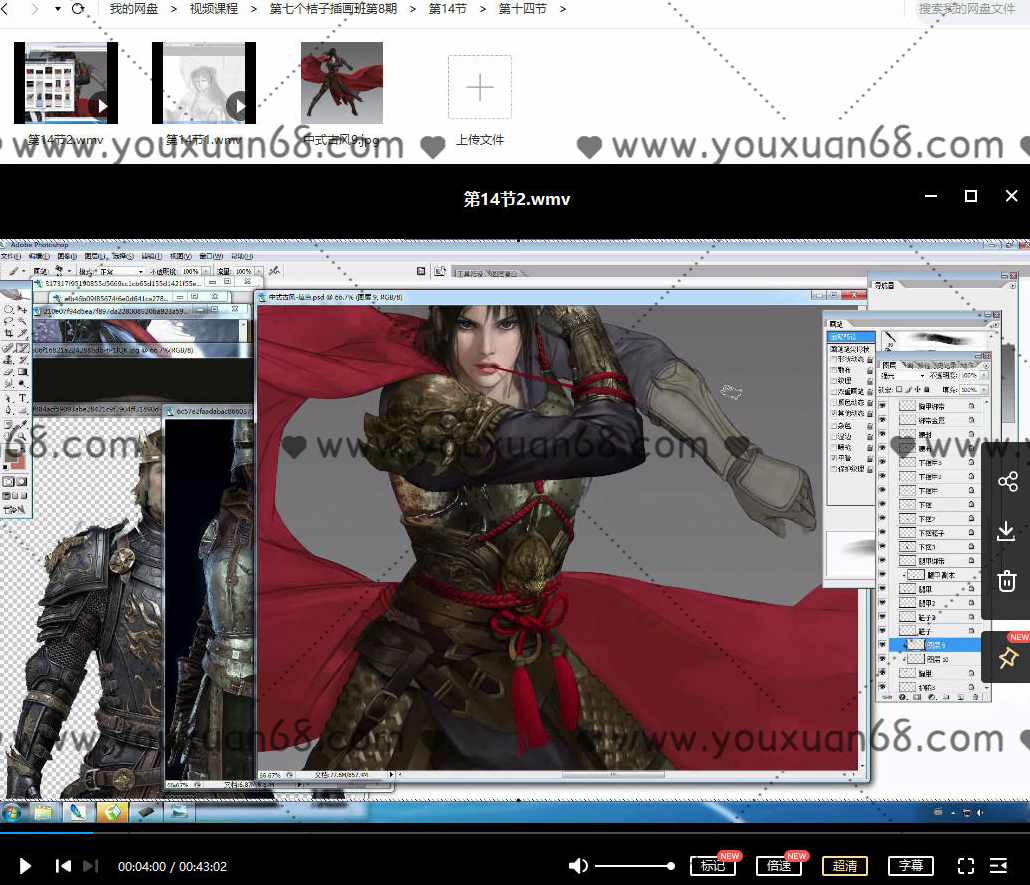This screenshot has height=885, width=1030.
Task: Open the 超清 video quality selector
Action: [845, 866]
